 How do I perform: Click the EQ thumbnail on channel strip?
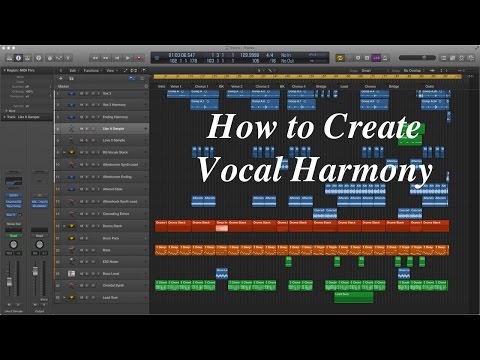13,182
